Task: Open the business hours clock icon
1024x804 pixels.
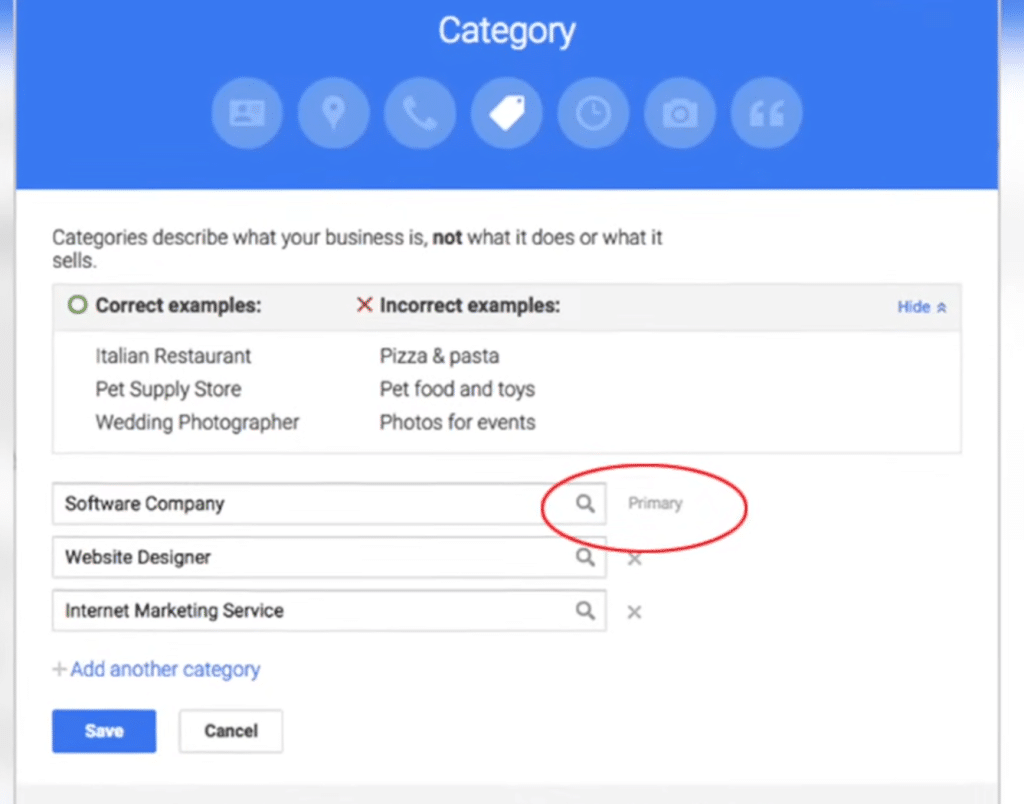Action: pyautogui.click(x=593, y=112)
